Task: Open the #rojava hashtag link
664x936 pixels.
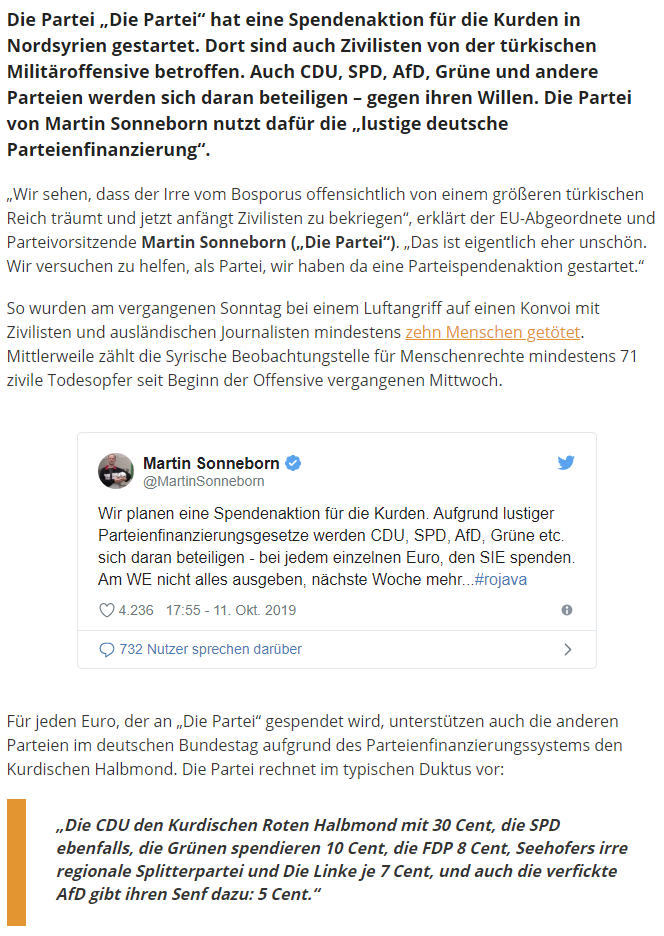Action: point(500,580)
